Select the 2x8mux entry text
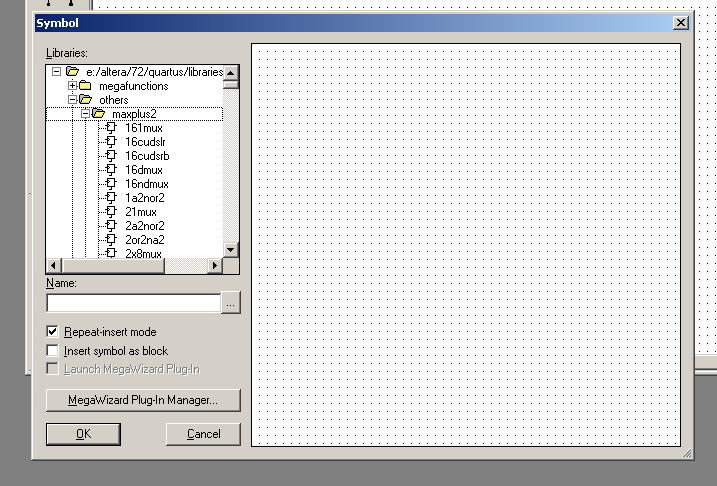The width and height of the screenshot is (717, 486). [x=144, y=253]
